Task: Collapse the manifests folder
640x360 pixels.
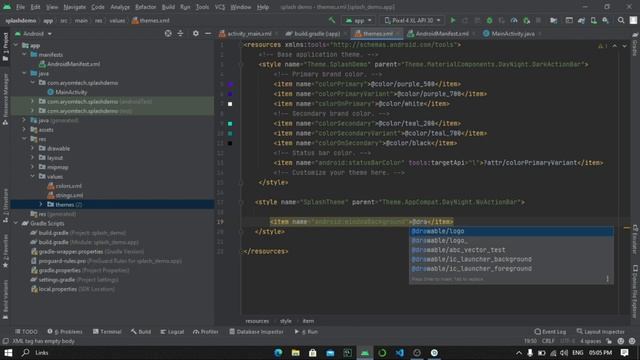Action: coord(24,55)
